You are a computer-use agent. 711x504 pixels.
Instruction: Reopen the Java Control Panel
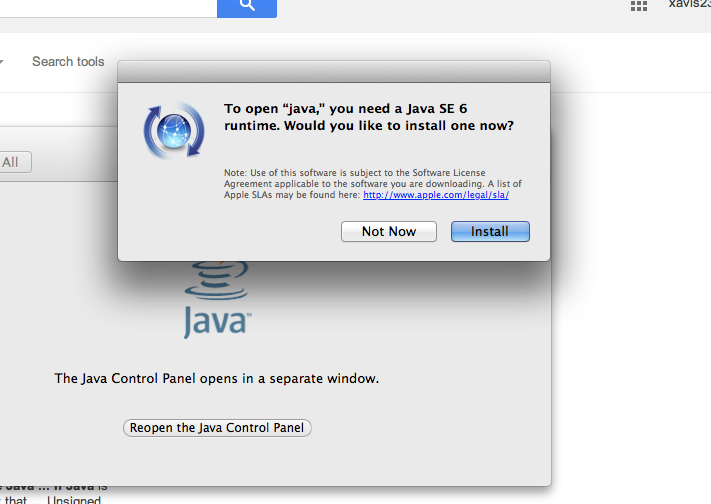[x=217, y=428]
